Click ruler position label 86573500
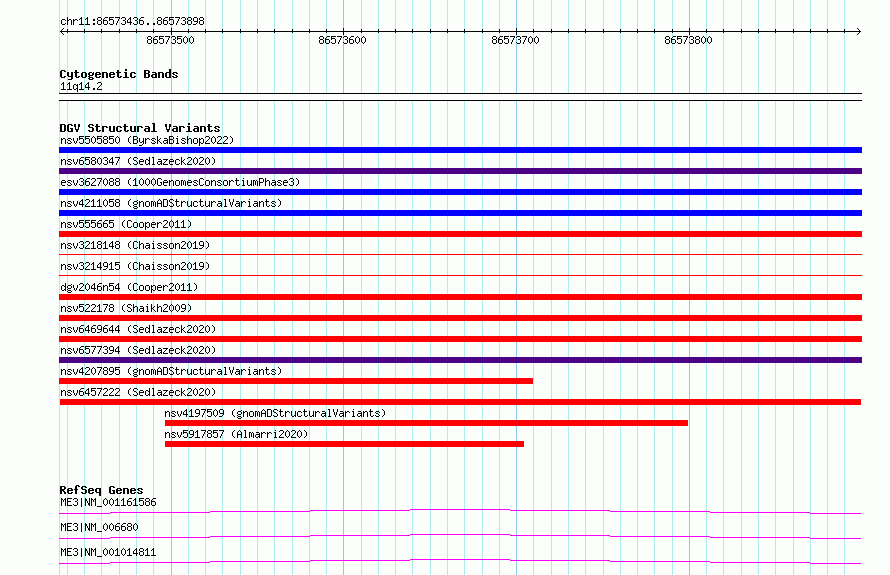The height and width of the screenshot is (575, 890). tap(170, 40)
